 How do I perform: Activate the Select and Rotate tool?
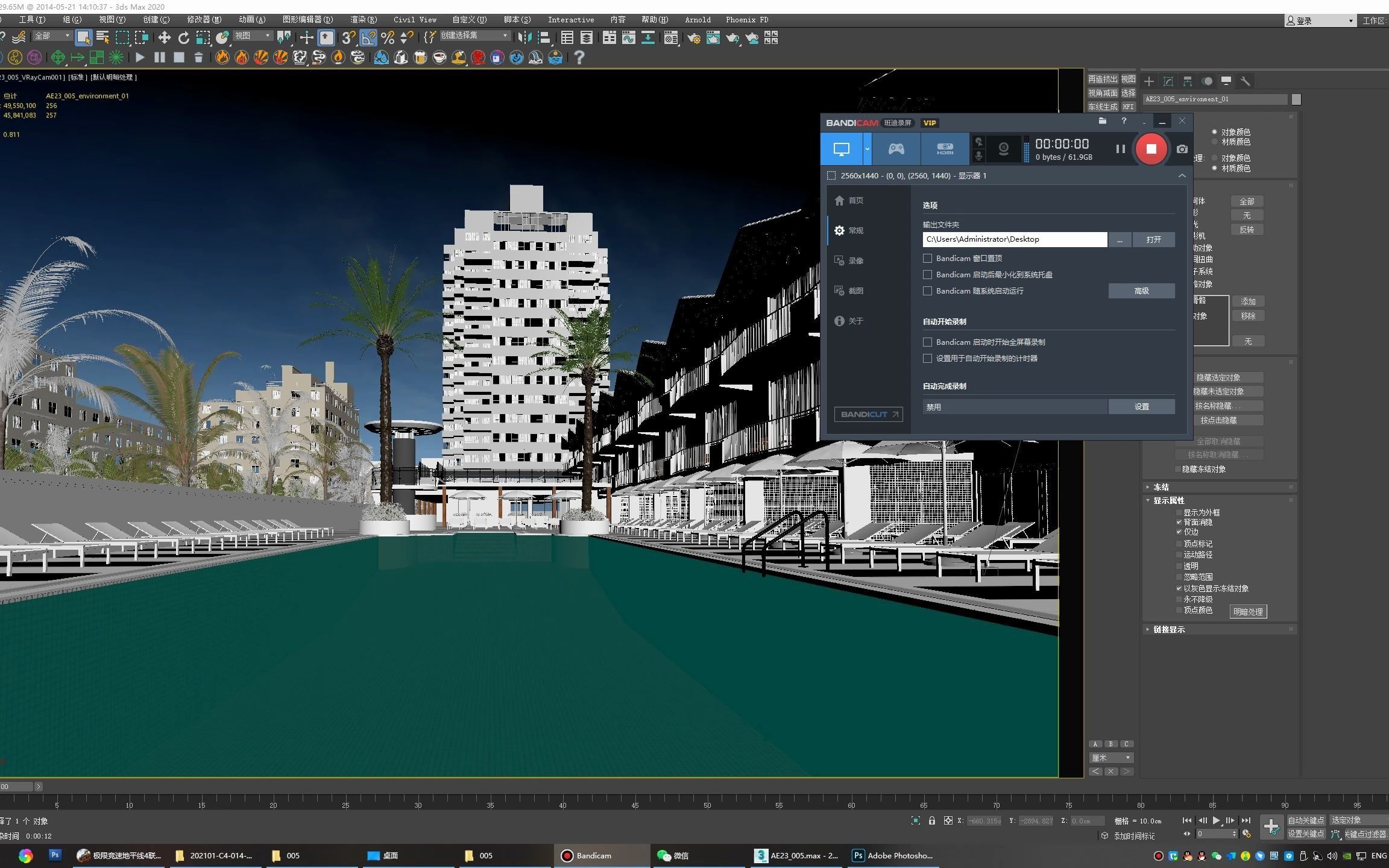[x=183, y=38]
